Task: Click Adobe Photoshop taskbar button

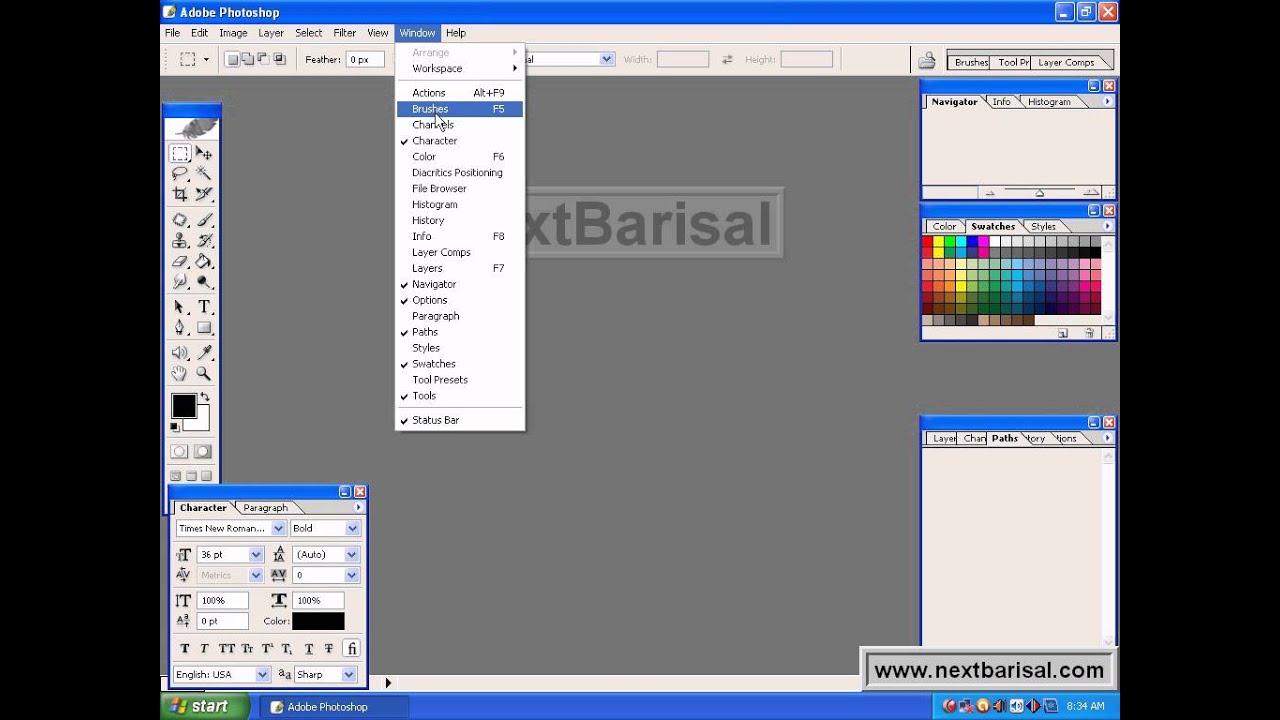Action: (335, 707)
